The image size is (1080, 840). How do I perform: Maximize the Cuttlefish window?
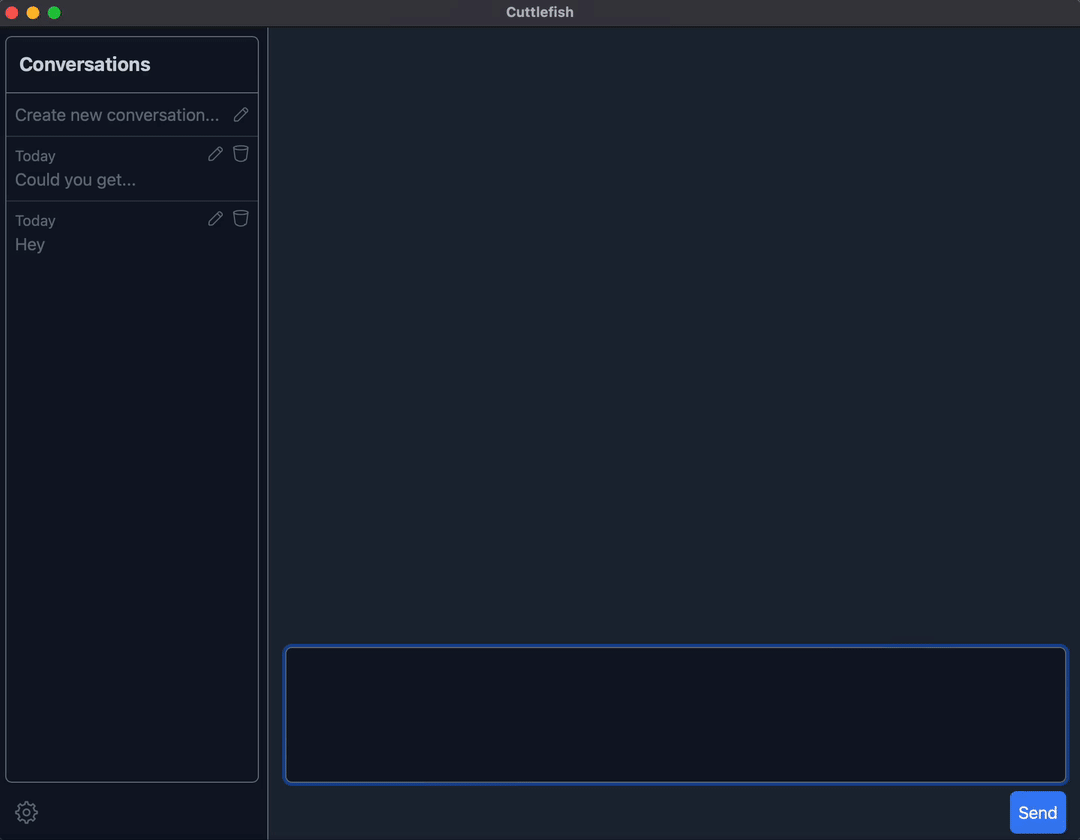(x=54, y=12)
